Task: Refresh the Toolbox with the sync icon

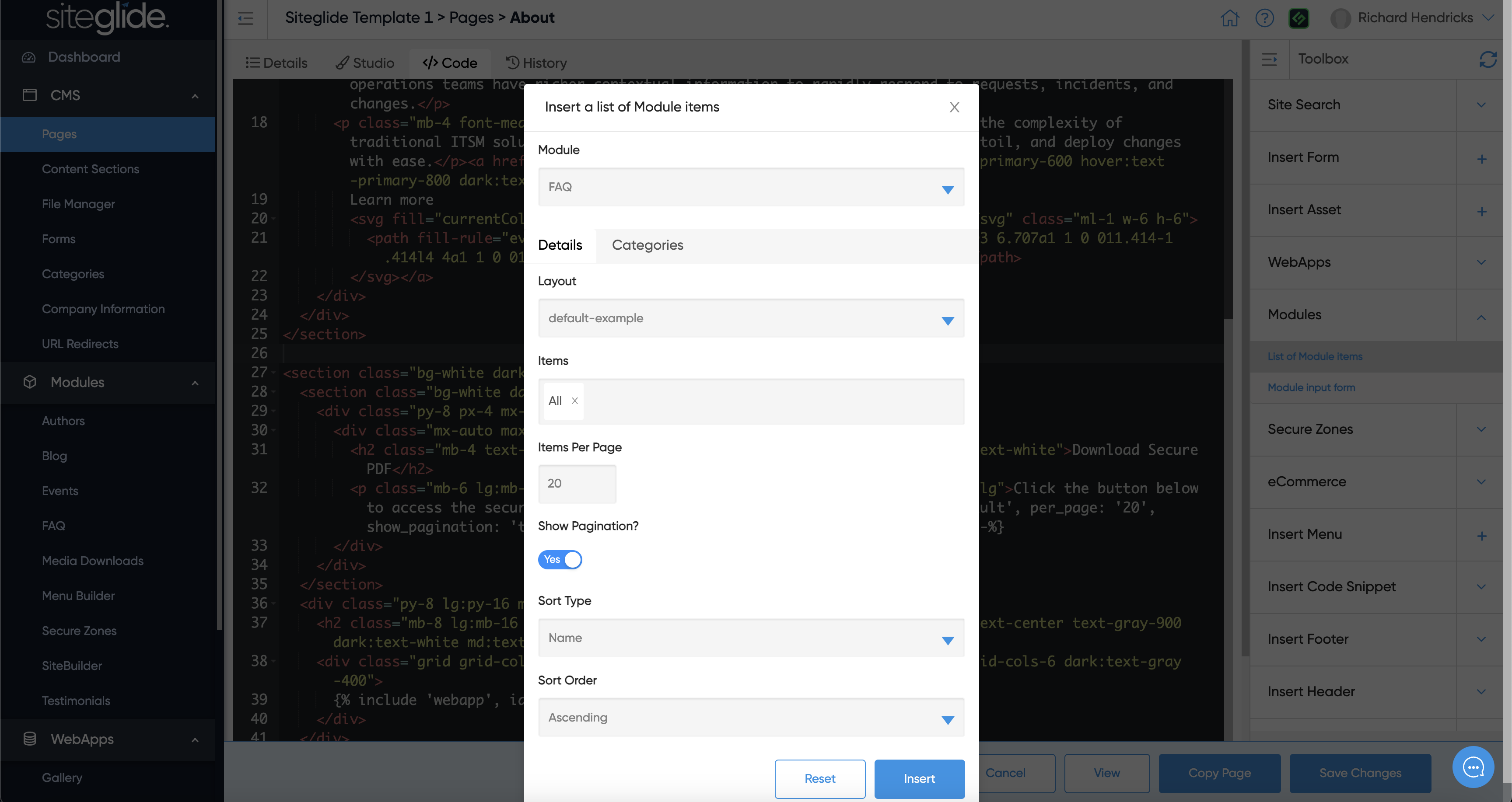Action: 1487,59
